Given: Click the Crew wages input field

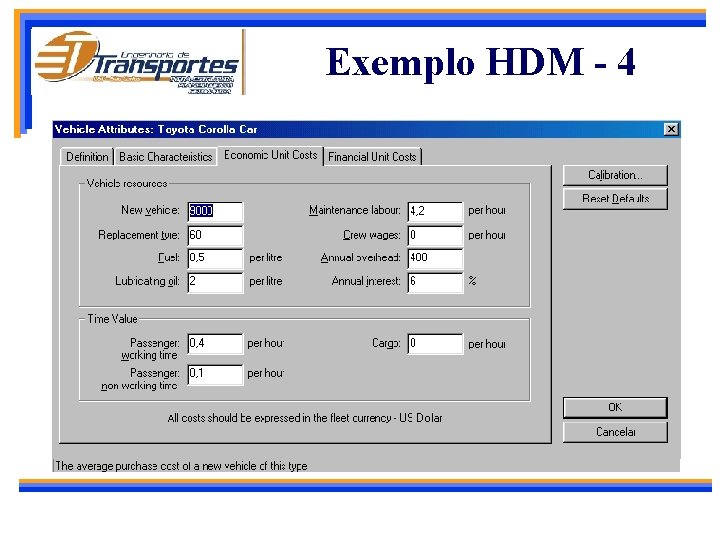Looking at the screenshot, I should [x=435, y=235].
